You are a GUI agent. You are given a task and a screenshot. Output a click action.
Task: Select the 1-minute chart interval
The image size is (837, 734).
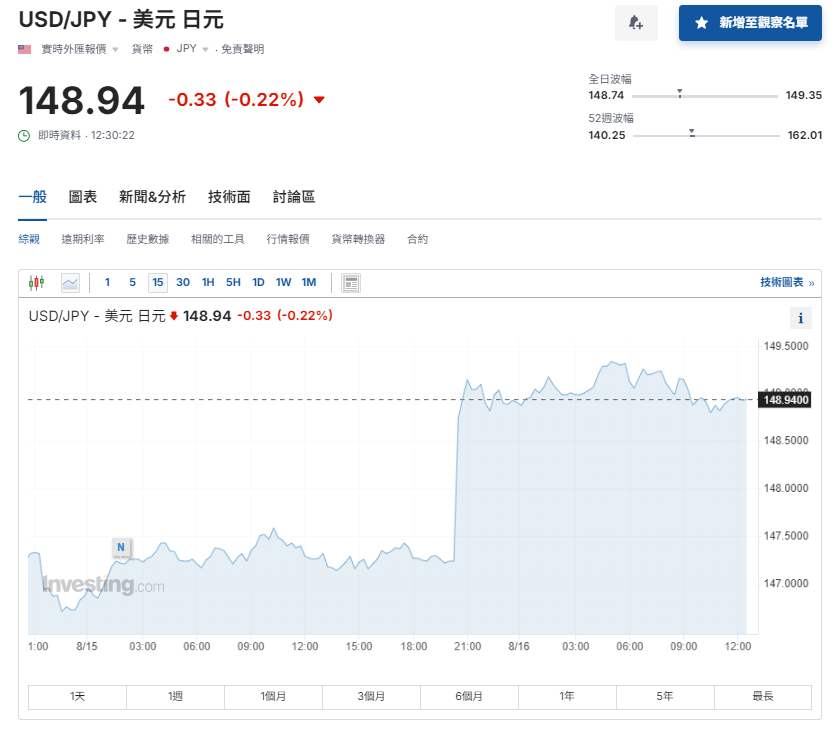pyautogui.click(x=108, y=283)
